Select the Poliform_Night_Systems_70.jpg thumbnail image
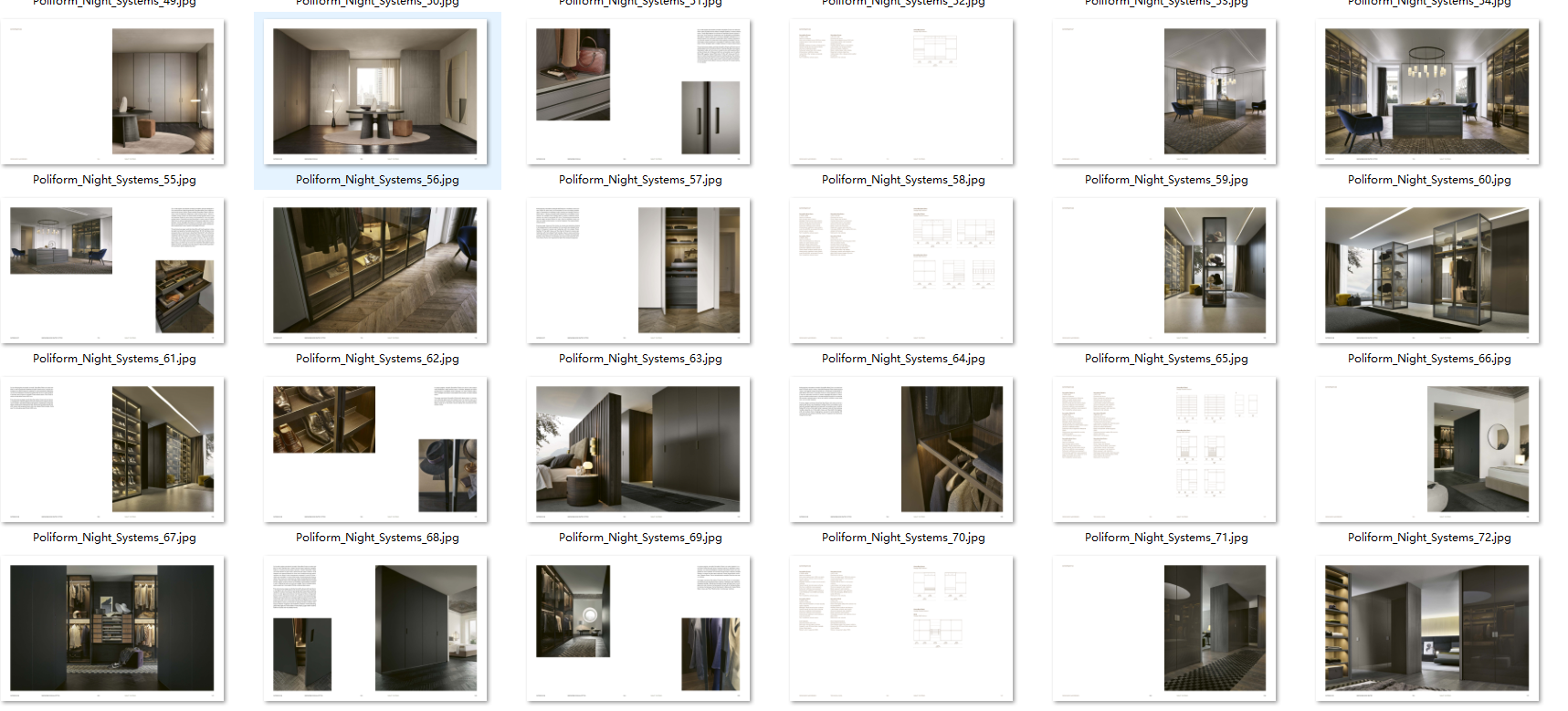 (x=901, y=449)
